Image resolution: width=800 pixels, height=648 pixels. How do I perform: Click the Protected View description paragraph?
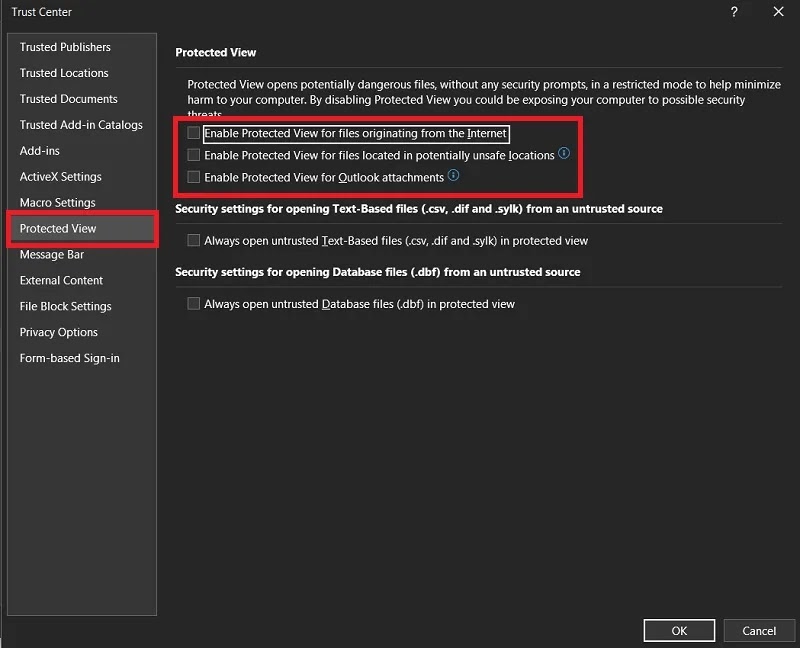click(484, 98)
